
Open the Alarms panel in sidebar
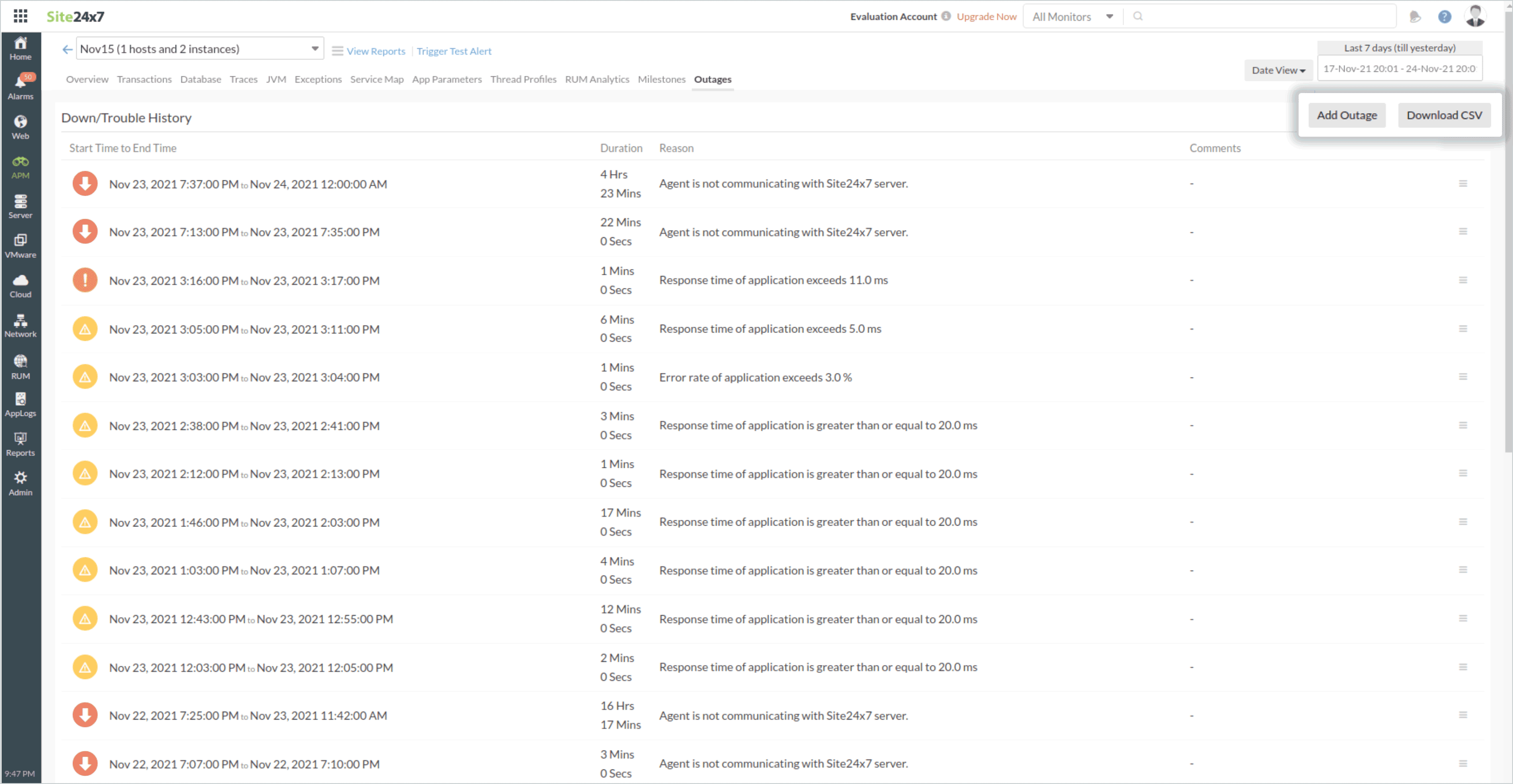pyautogui.click(x=21, y=85)
